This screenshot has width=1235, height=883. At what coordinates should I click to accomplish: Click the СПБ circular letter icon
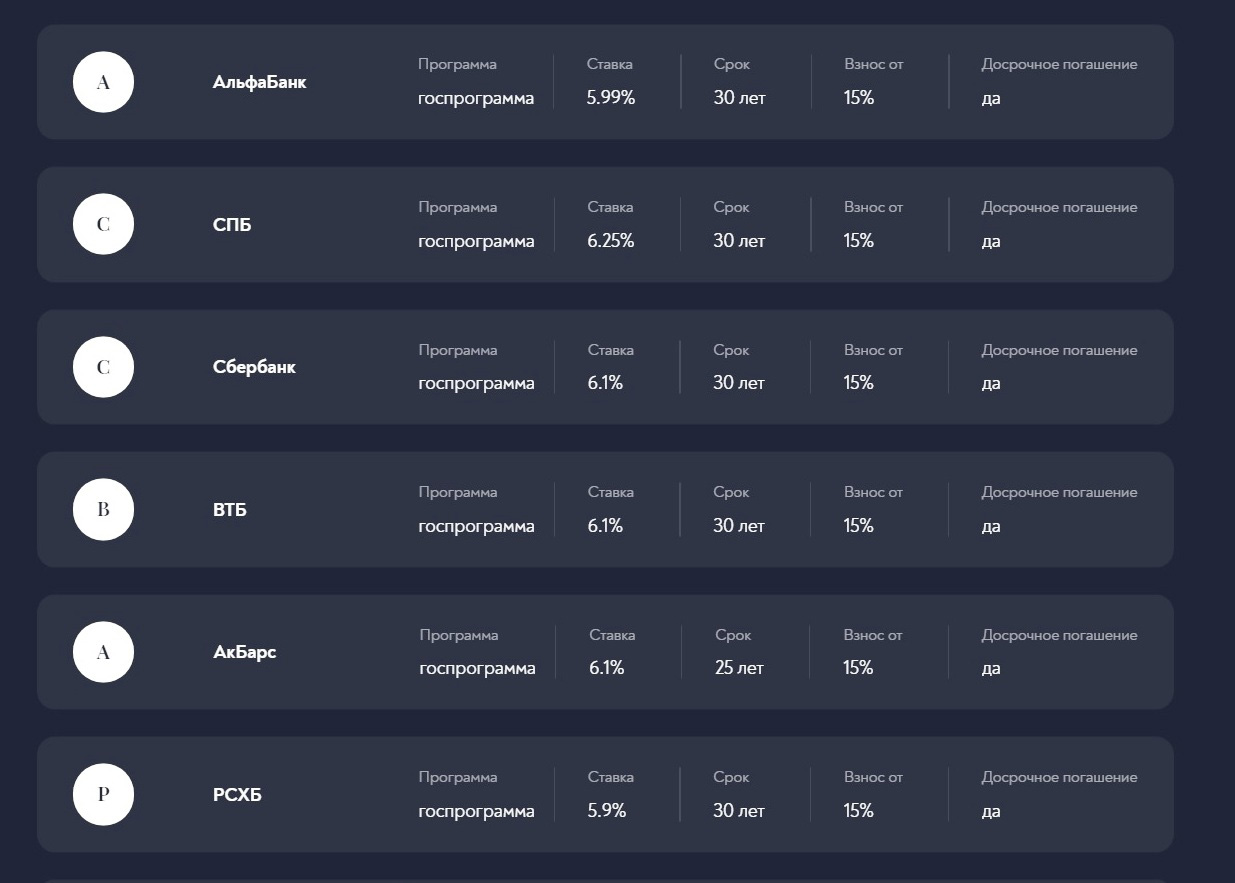(x=103, y=224)
